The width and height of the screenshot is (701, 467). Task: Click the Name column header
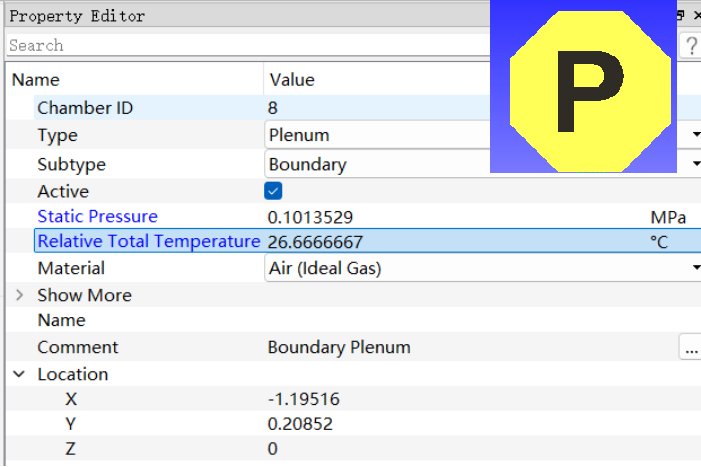pos(36,80)
